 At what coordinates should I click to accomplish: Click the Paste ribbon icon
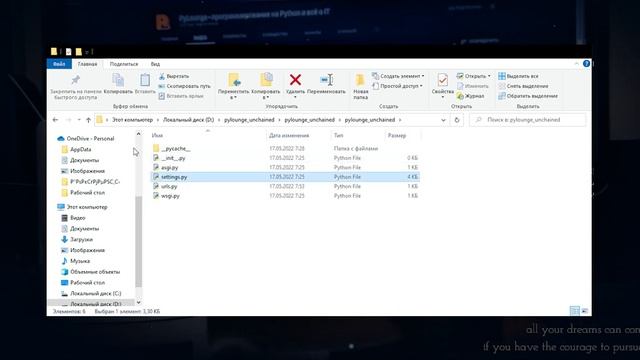[x=145, y=80]
